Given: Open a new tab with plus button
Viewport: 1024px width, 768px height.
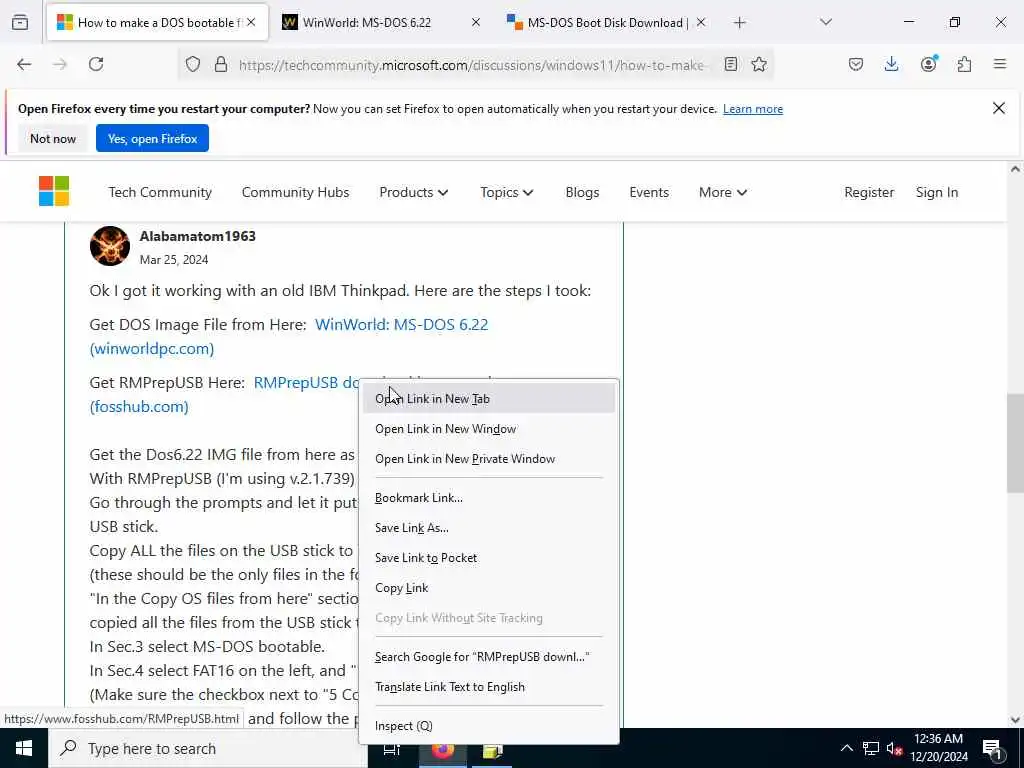Looking at the screenshot, I should (x=739, y=23).
